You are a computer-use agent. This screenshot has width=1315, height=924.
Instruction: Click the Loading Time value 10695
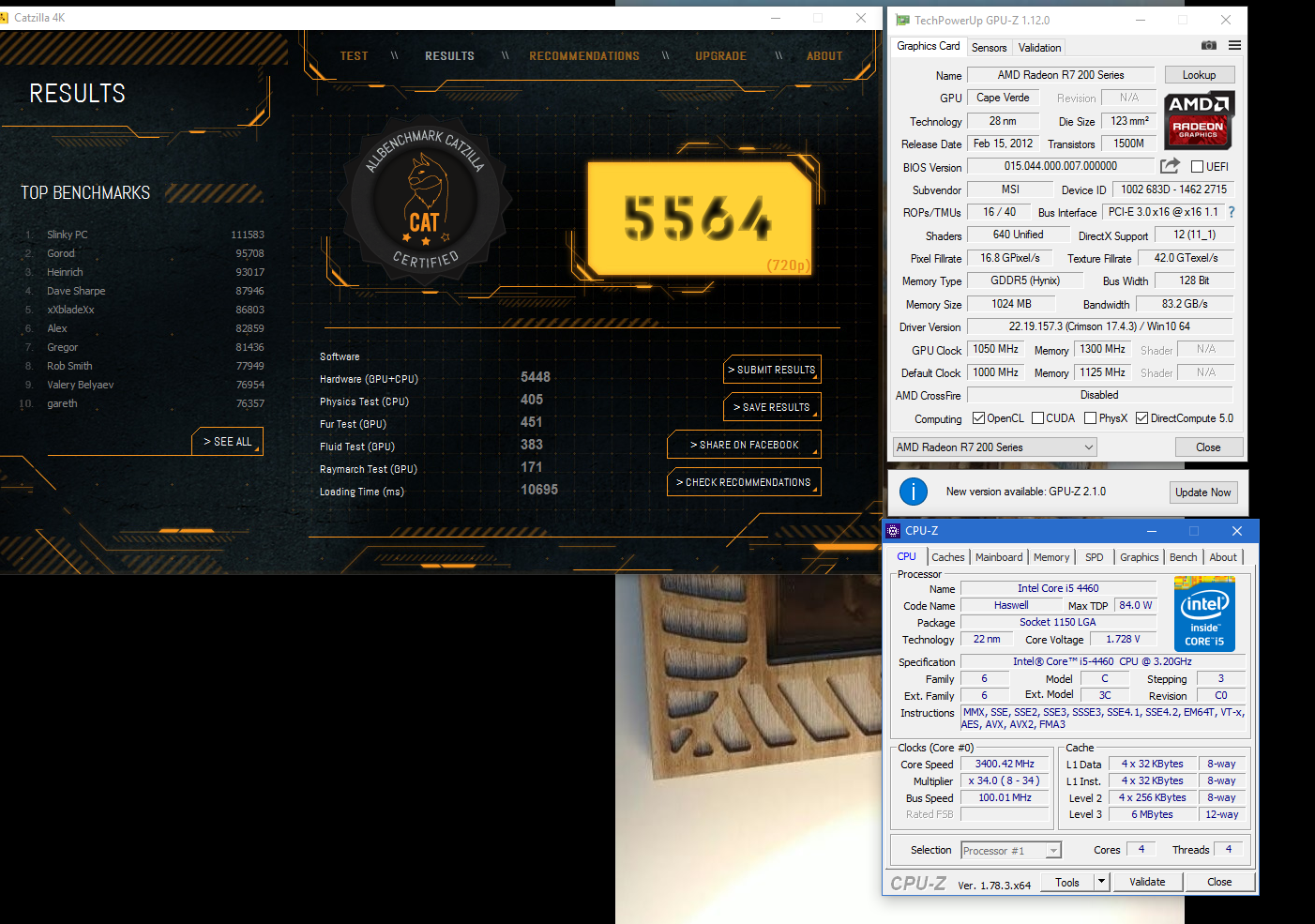pyautogui.click(x=539, y=490)
